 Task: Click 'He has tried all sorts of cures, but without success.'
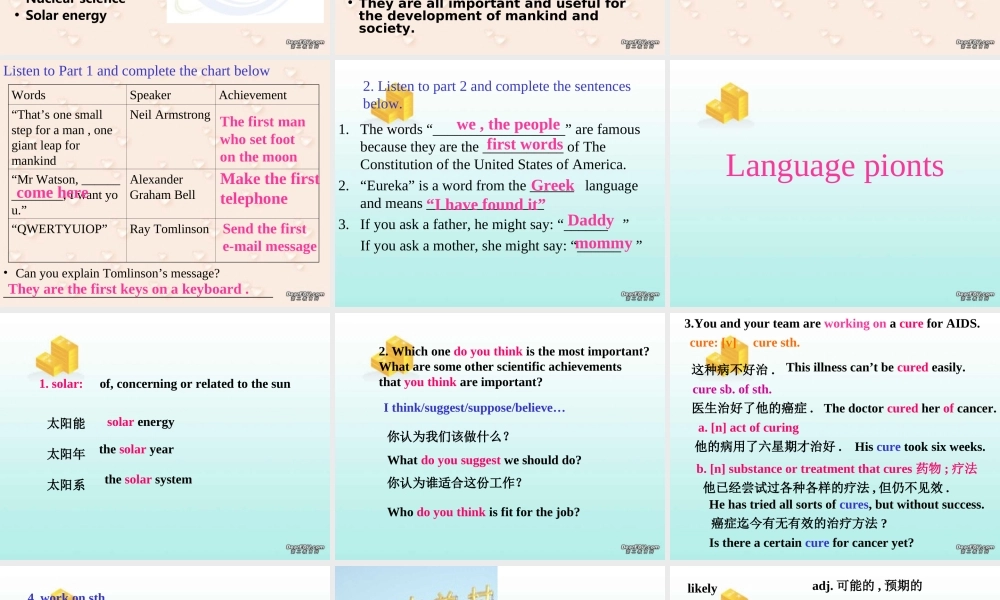846,504
